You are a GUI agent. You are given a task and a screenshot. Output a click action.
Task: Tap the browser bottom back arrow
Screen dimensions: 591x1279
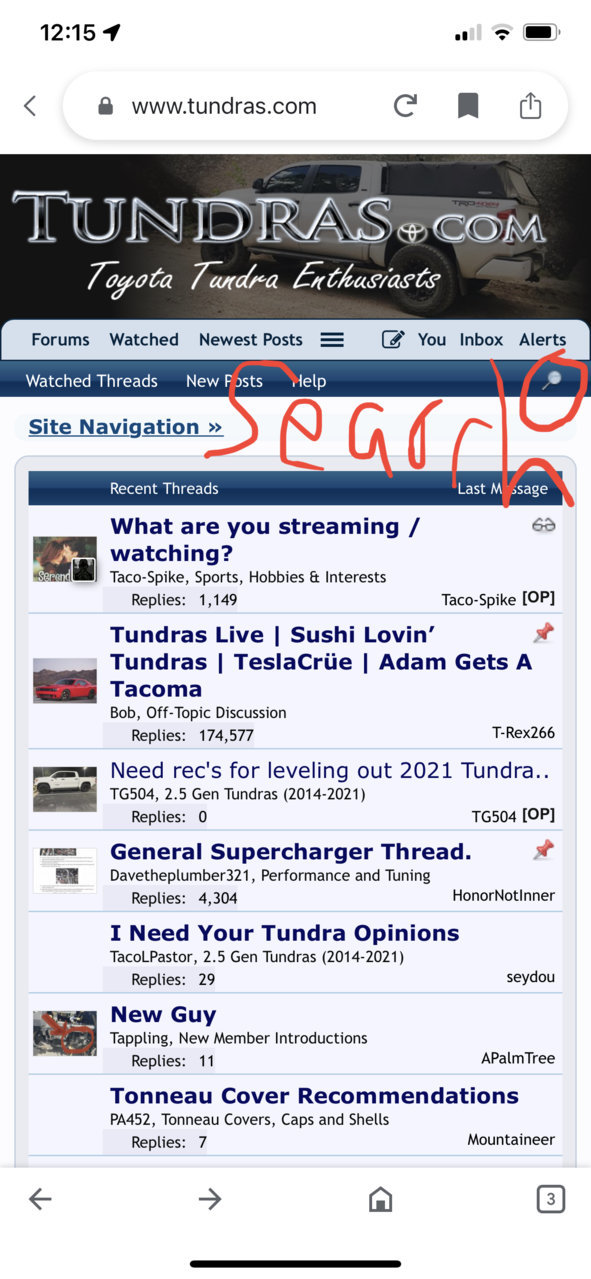point(40,1199)
